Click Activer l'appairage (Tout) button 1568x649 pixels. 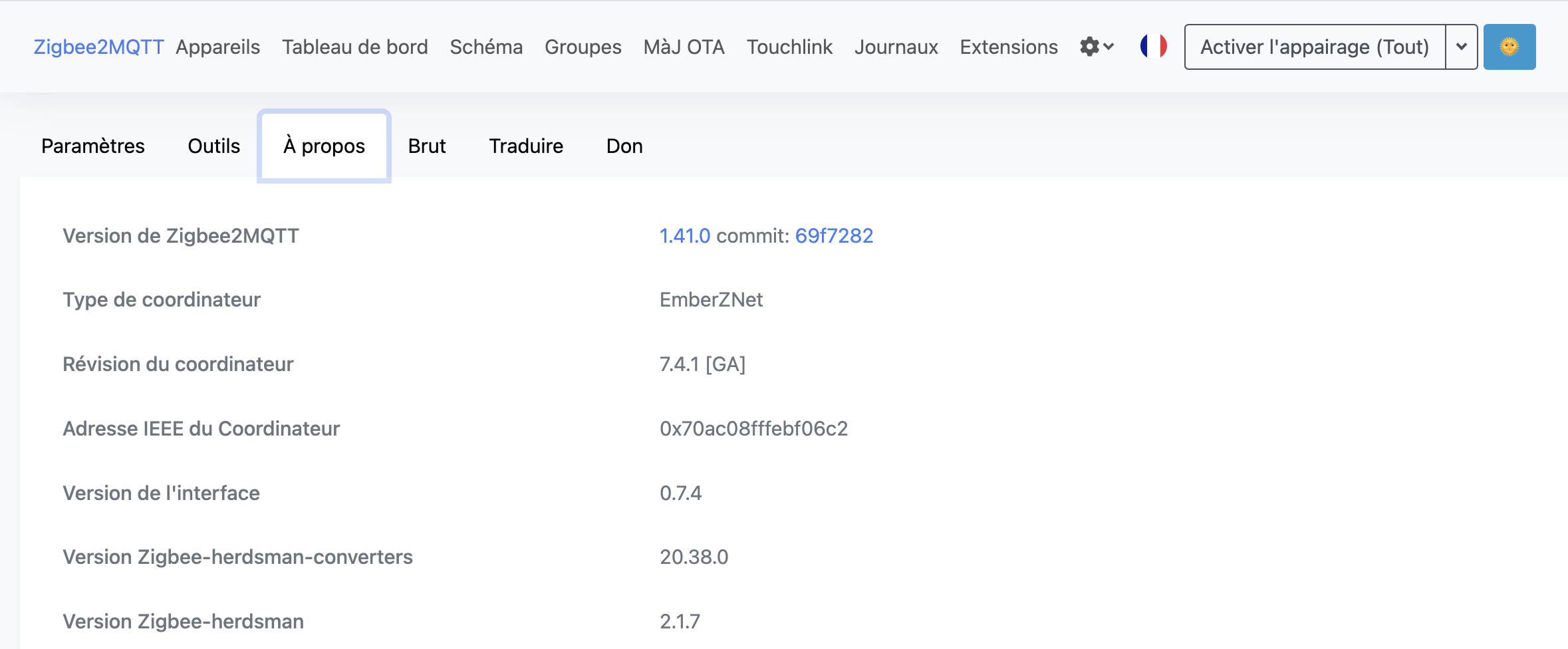click(x=1314, y=47)
